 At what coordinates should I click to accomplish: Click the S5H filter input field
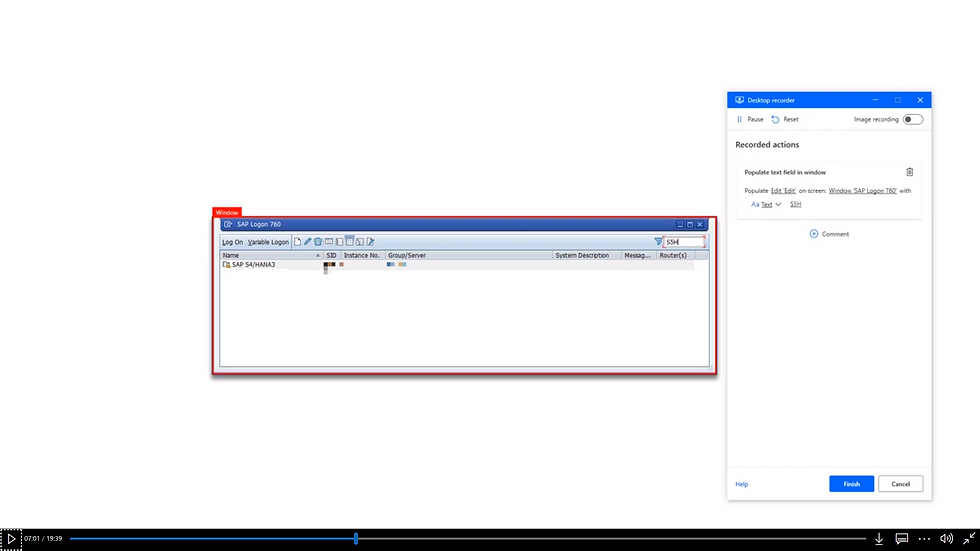pos(684,242)
